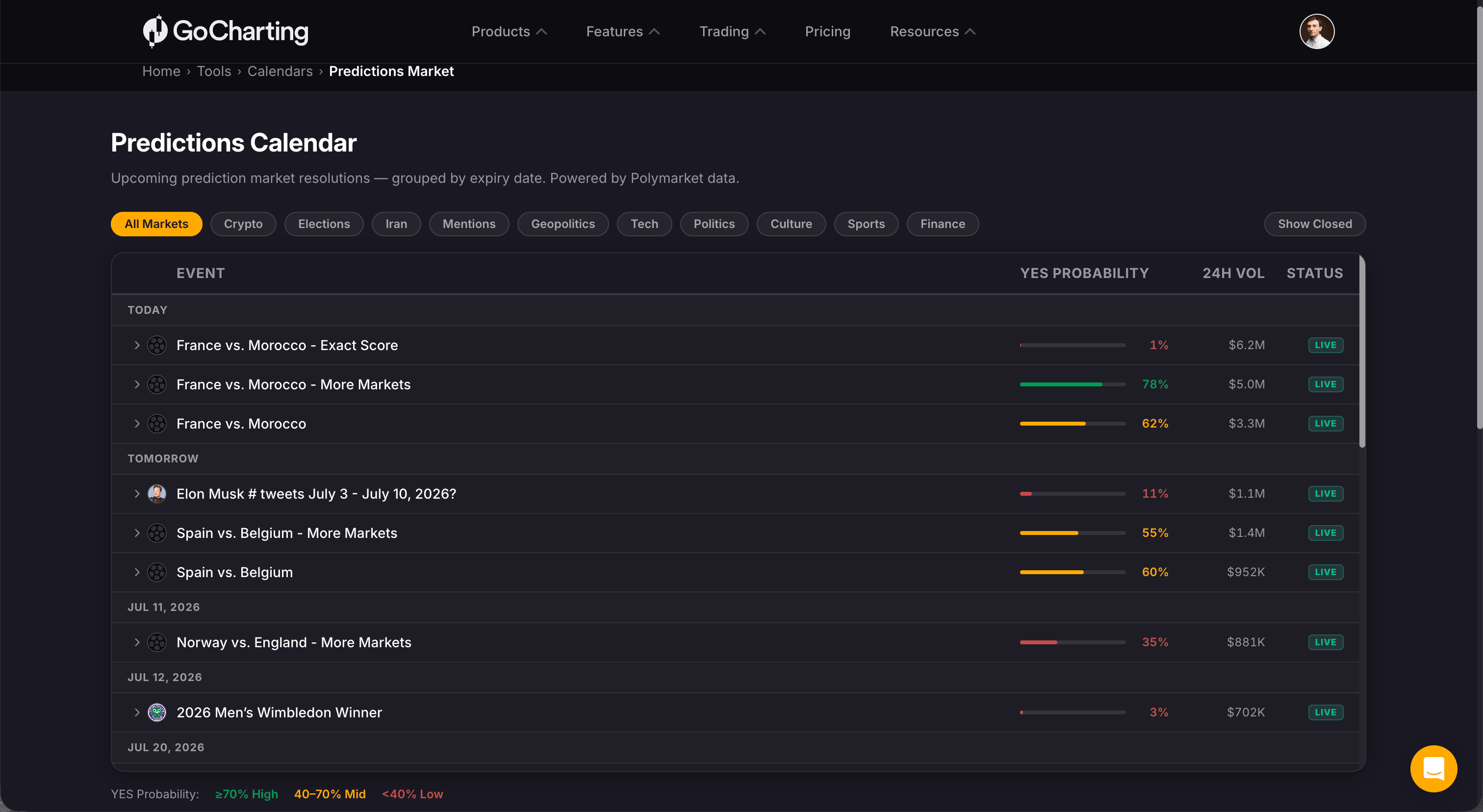Expand France vs. Morocco - Exact Score row
The height and width of the screenshot is (812, 1483).
coord(136,345)
